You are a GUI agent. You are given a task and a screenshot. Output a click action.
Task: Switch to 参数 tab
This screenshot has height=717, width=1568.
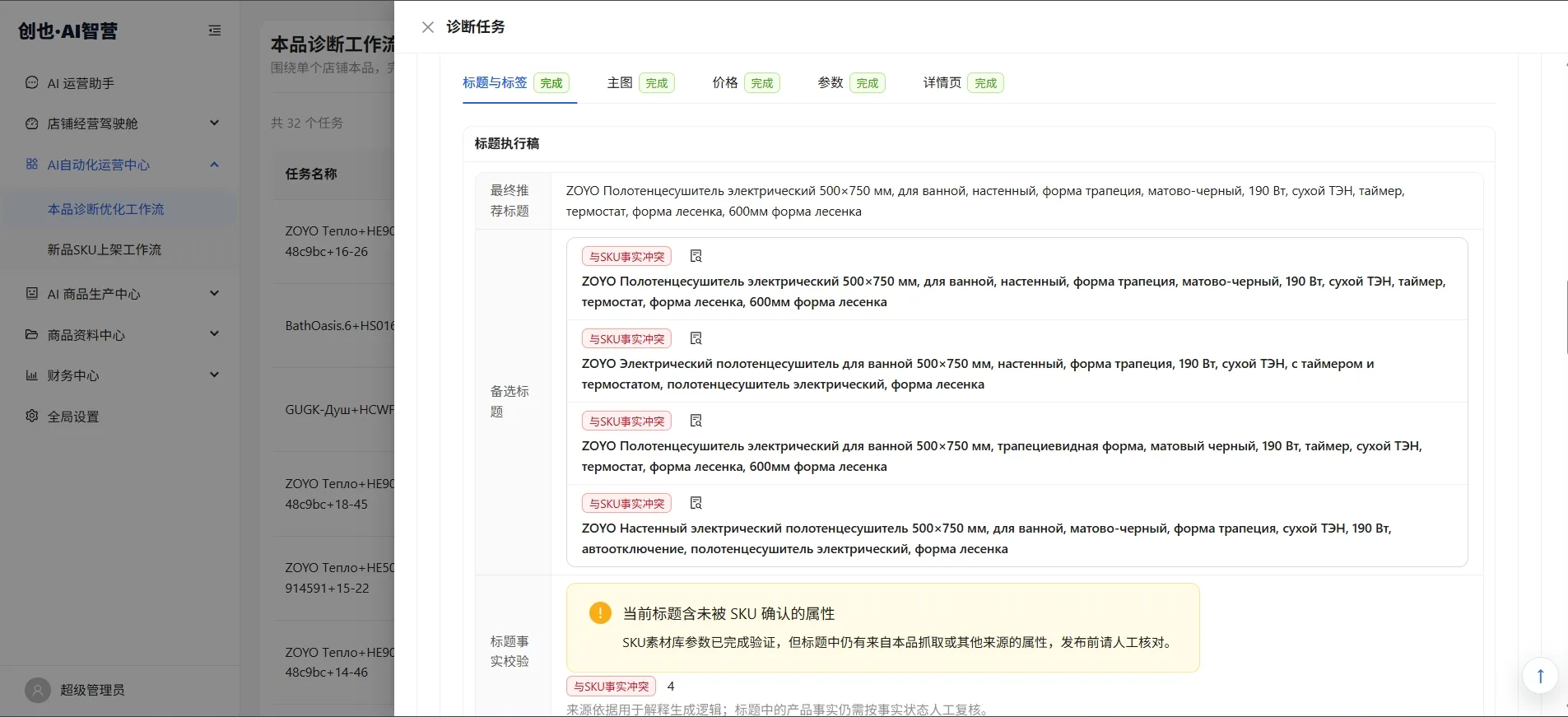851,82
